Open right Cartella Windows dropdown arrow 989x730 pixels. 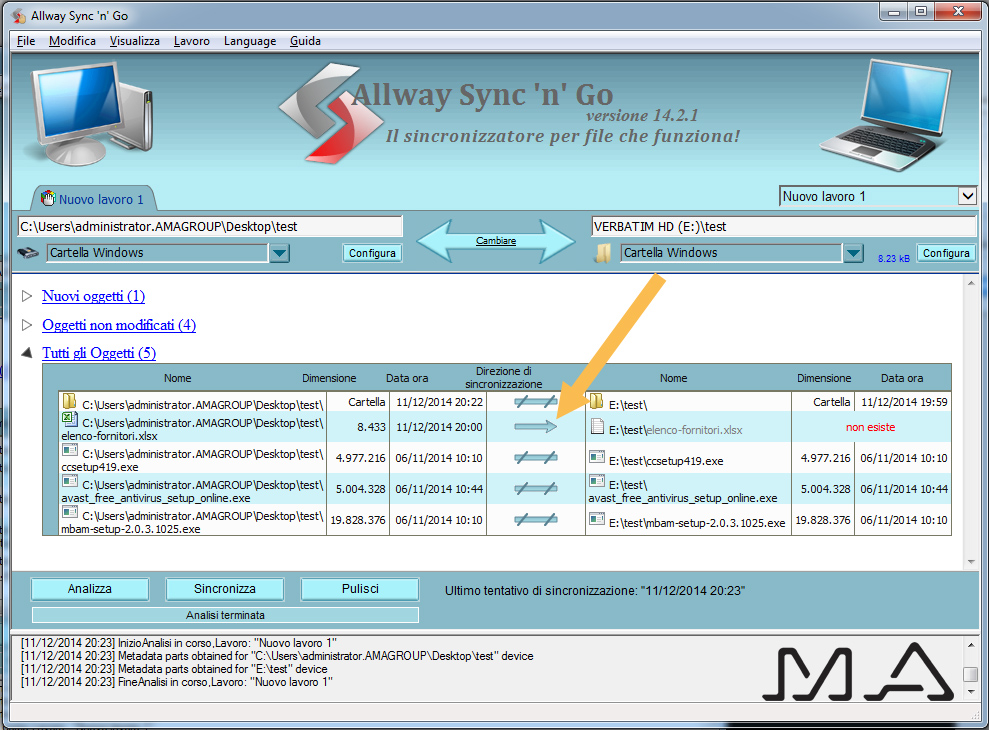[x=853, y=253]
